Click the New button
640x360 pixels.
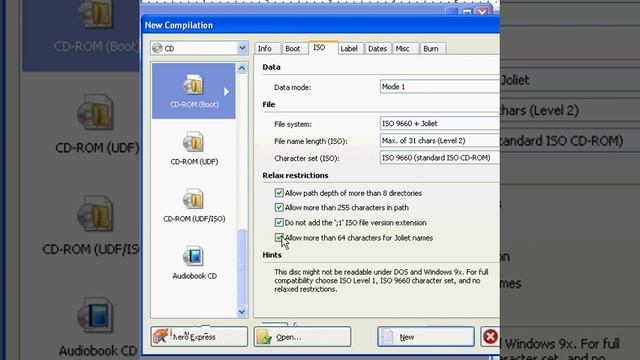[x=426, y=337]
